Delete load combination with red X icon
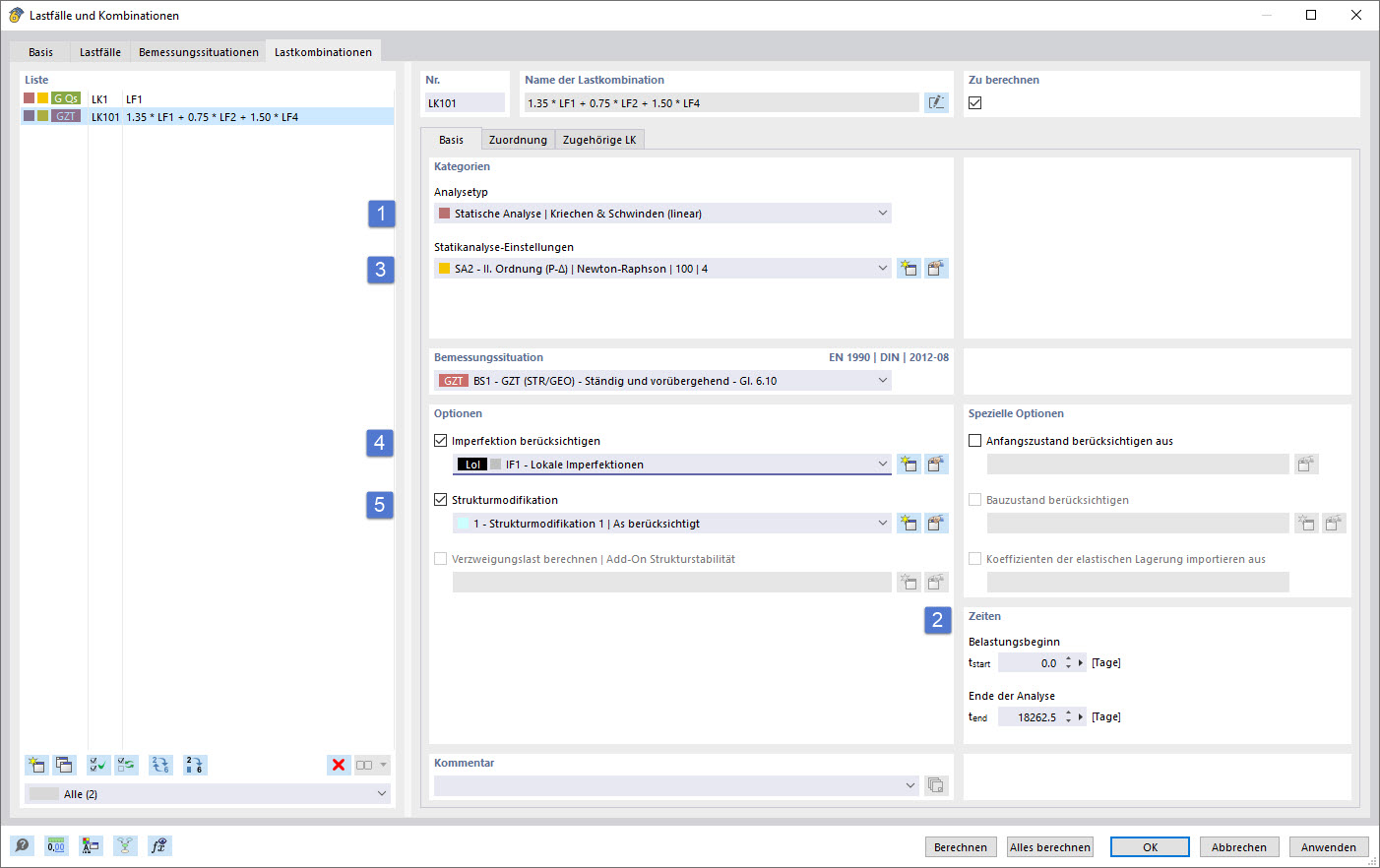This screenshot has height=868, width=1380. pos(339,765)
